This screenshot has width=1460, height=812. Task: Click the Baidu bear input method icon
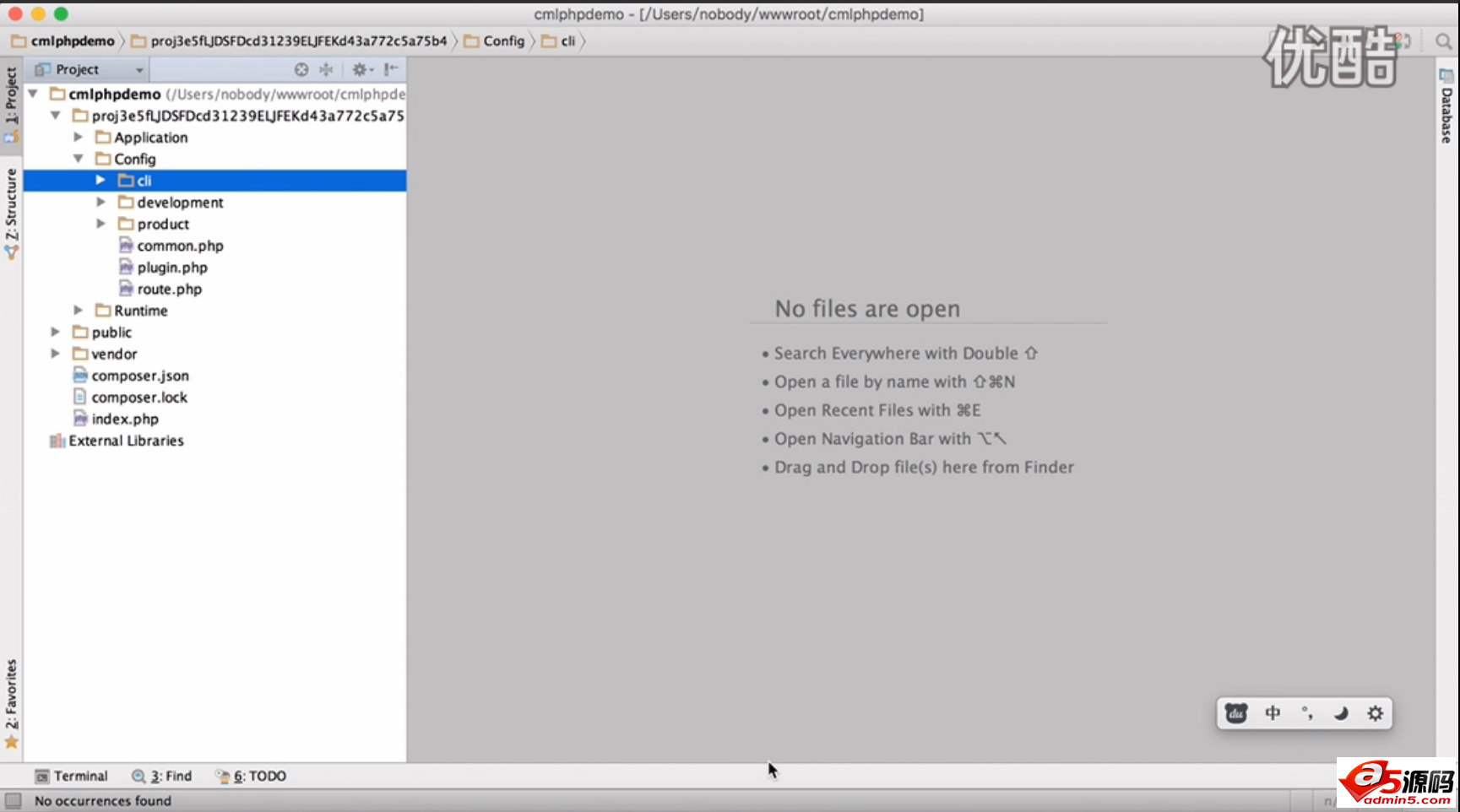click(1236, 713)
